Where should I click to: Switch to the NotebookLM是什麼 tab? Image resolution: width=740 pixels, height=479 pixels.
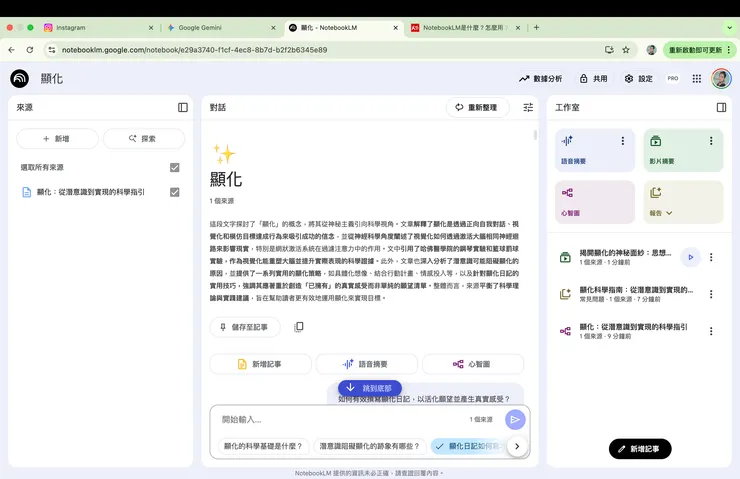coord(465,27)
